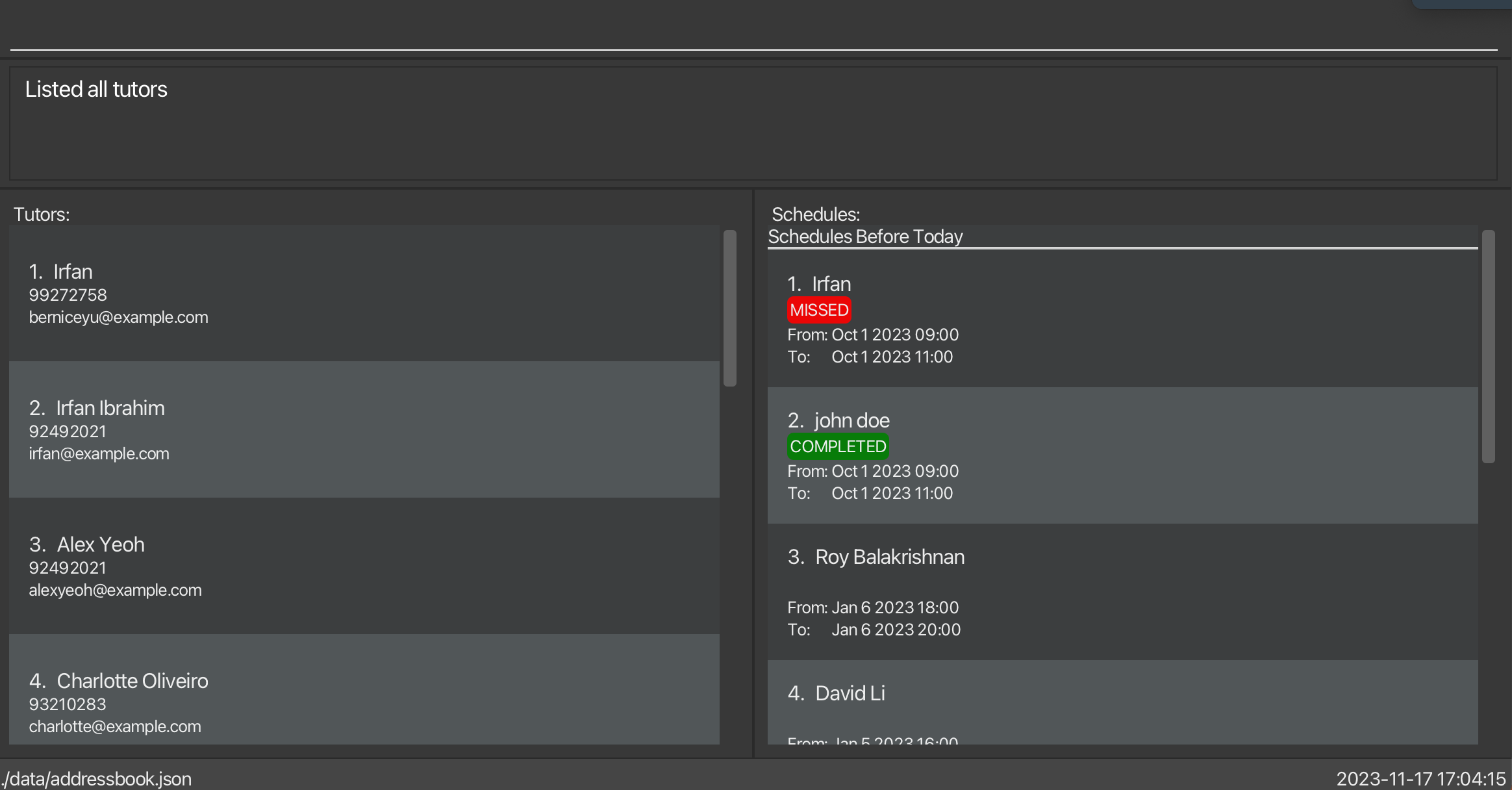The width and height of the screenshot is (1512, 790).
Task: Click the Tutors: panel label
Action: point(42,214)
